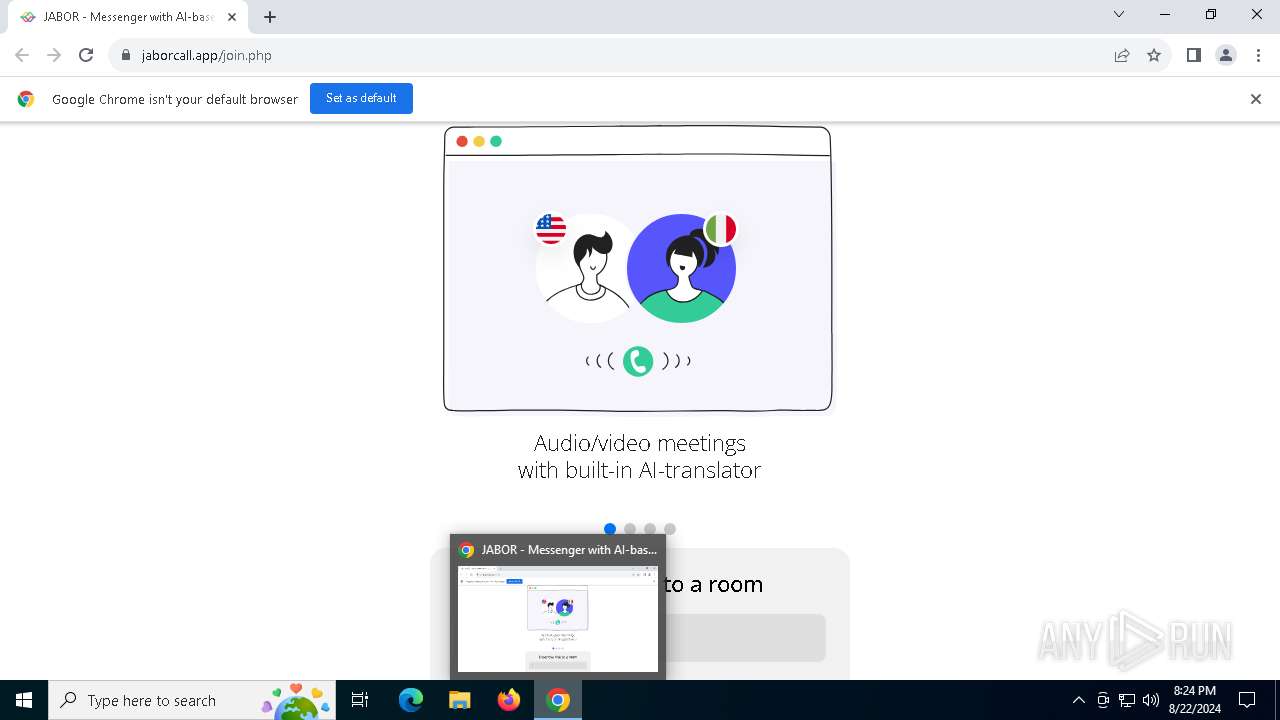Launch Firefox from taskbar
The image size is (1280, 720).
(x=509, y=700)
